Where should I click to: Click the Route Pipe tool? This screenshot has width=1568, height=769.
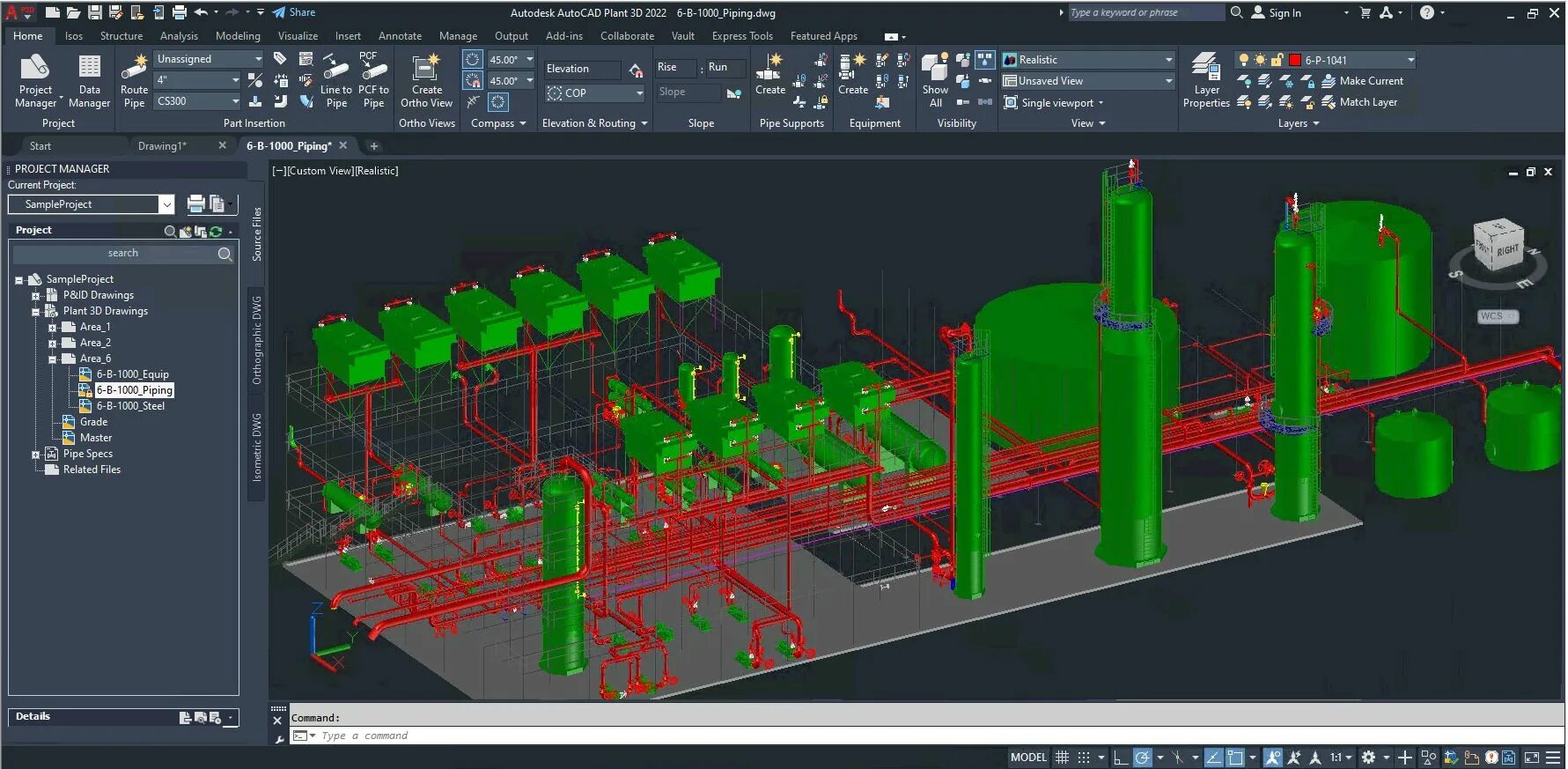coord(134,79)
